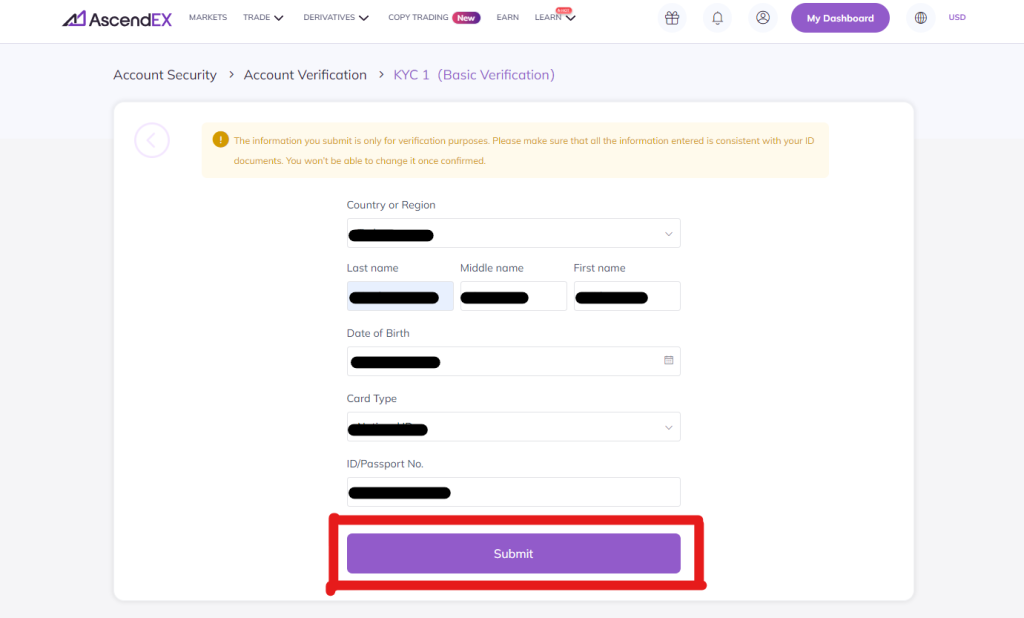Click the ID/Passport No. input field
This screenshot has height=618, width=1024.
[x=513, y=491]
